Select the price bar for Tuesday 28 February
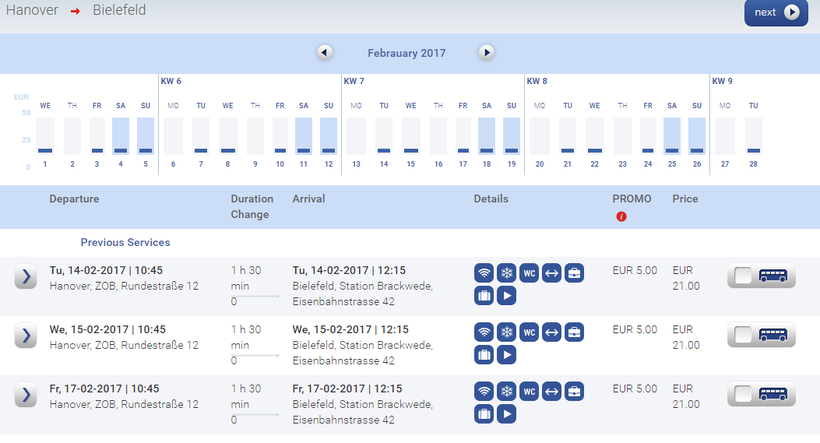The height and width of the screenshot is (443, 820). (753, 136)
